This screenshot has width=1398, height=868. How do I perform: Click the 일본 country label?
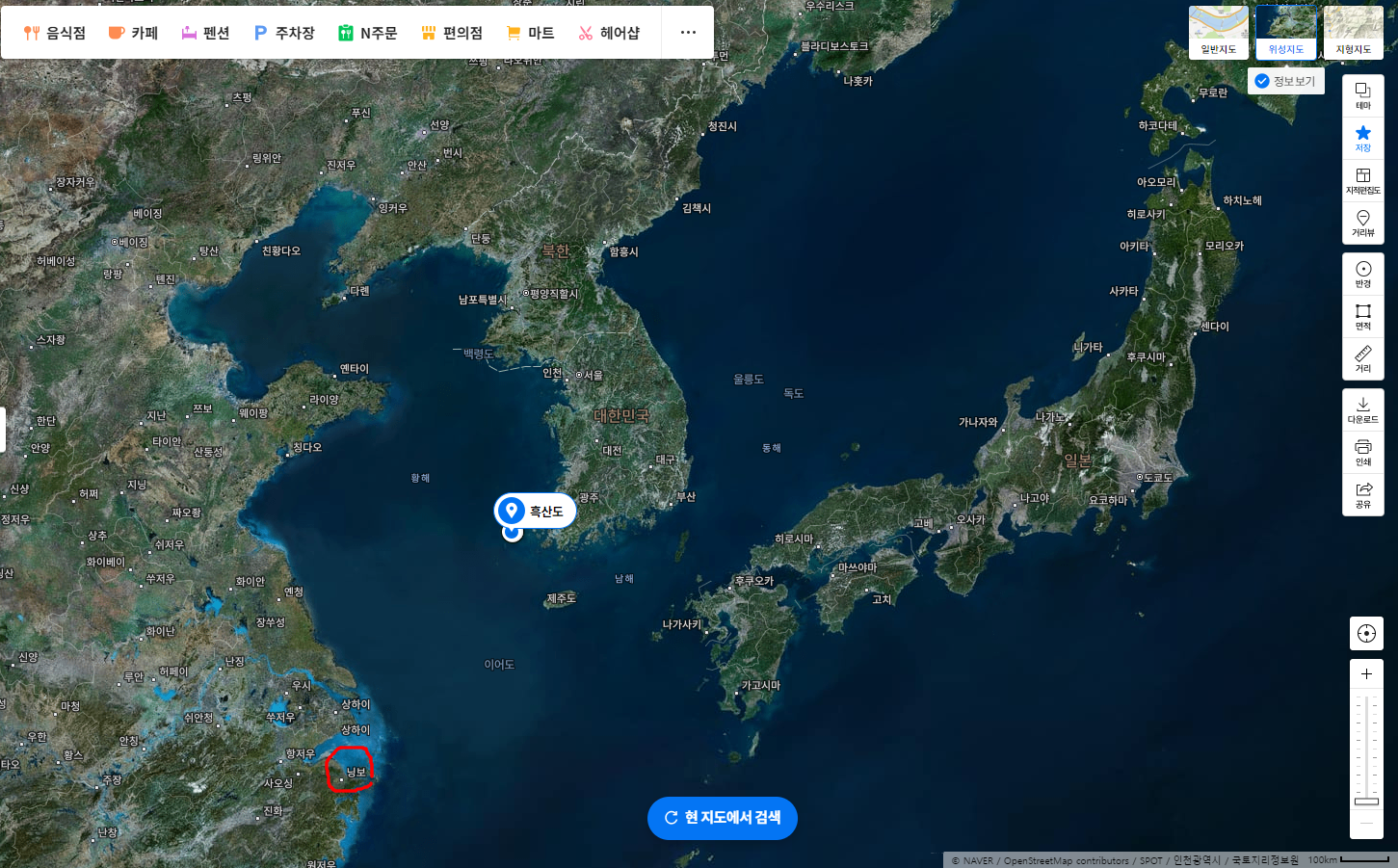[x=1078, y=461]
